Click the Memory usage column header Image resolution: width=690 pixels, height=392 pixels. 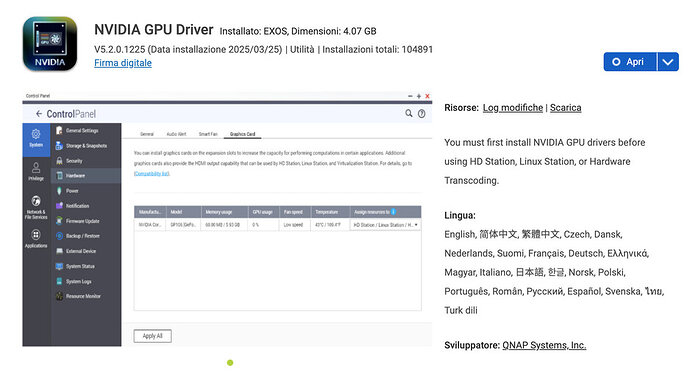[x=225, y=212]
